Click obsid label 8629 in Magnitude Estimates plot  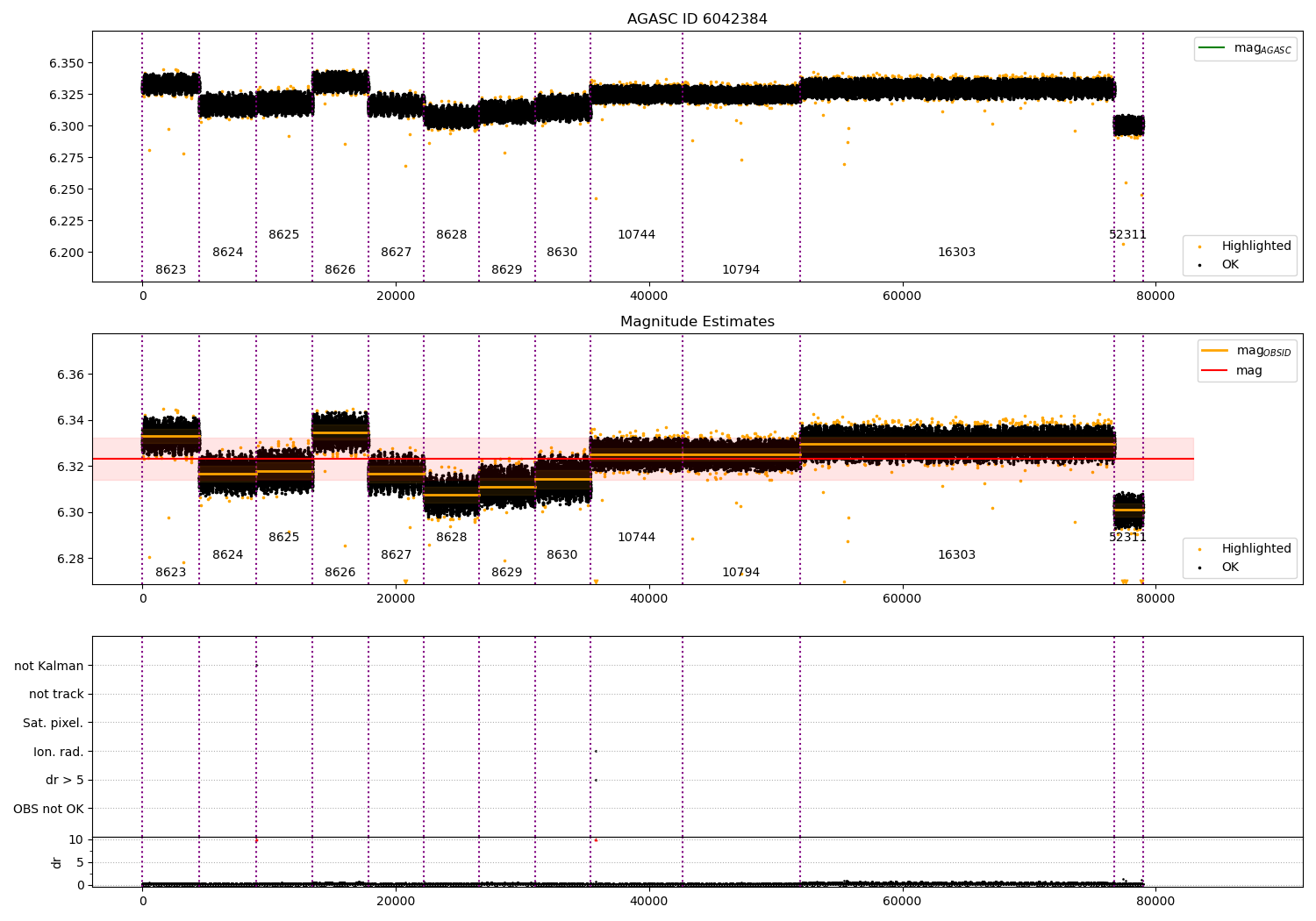[506, 573]
